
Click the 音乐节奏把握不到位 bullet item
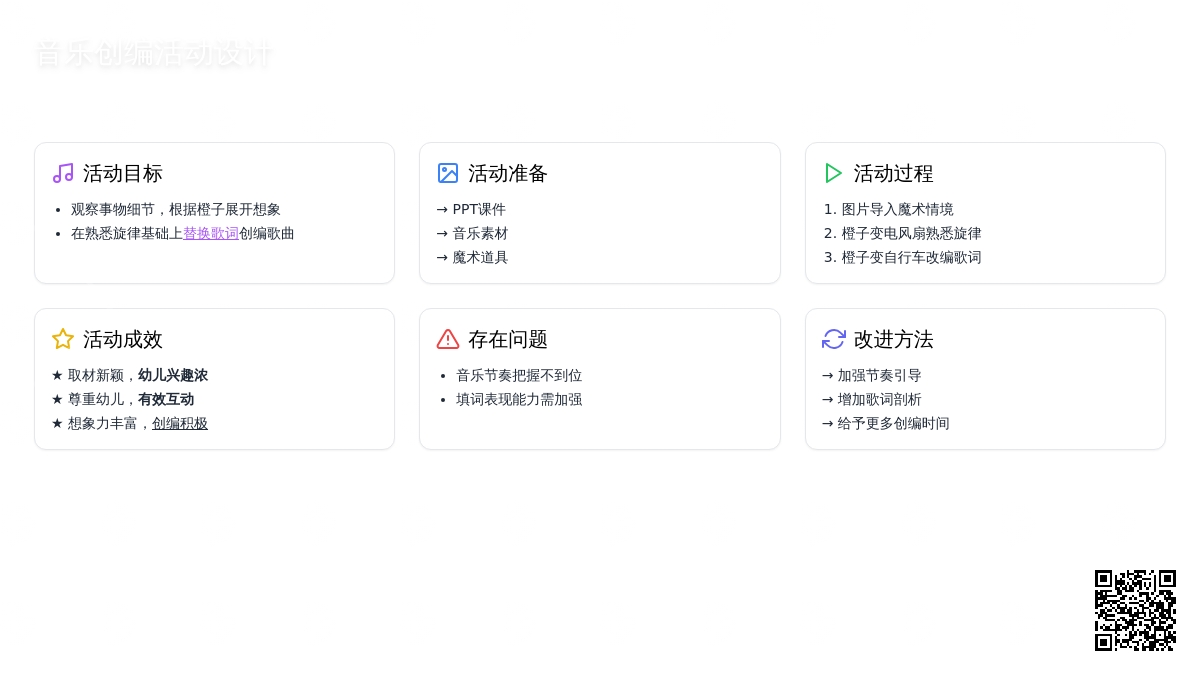pyautogui.click(x=519, y=375)
